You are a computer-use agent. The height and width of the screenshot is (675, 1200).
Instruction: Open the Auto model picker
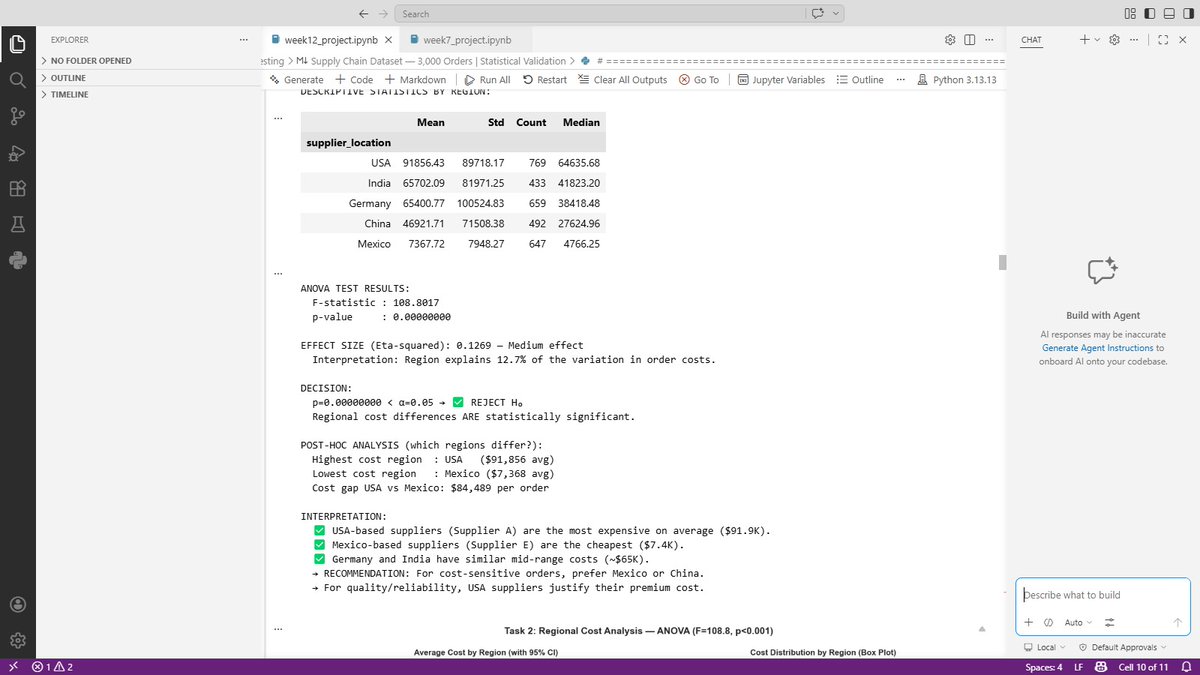(x=1077, y=623)
